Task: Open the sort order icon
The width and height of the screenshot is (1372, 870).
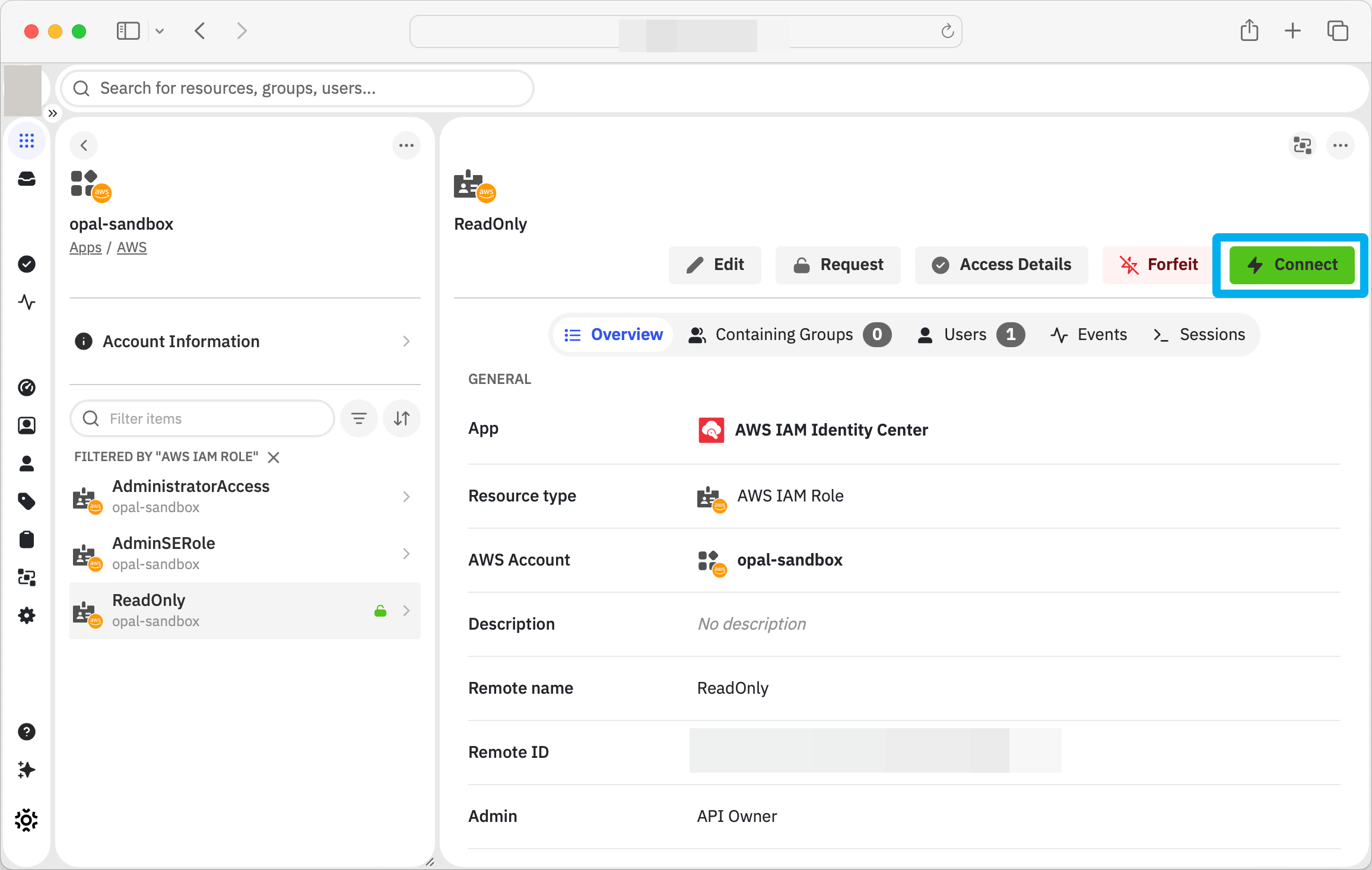Action: coord(402,418)
